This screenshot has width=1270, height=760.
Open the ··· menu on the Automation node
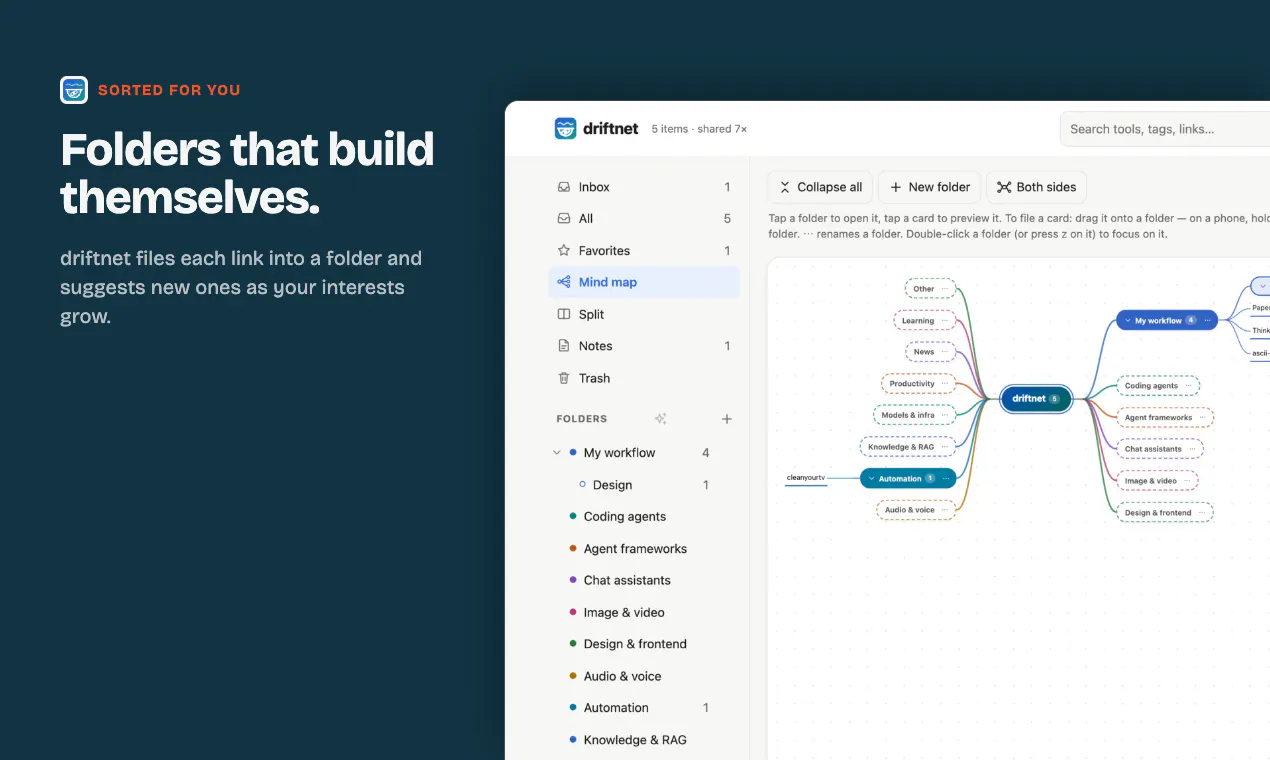945,479
